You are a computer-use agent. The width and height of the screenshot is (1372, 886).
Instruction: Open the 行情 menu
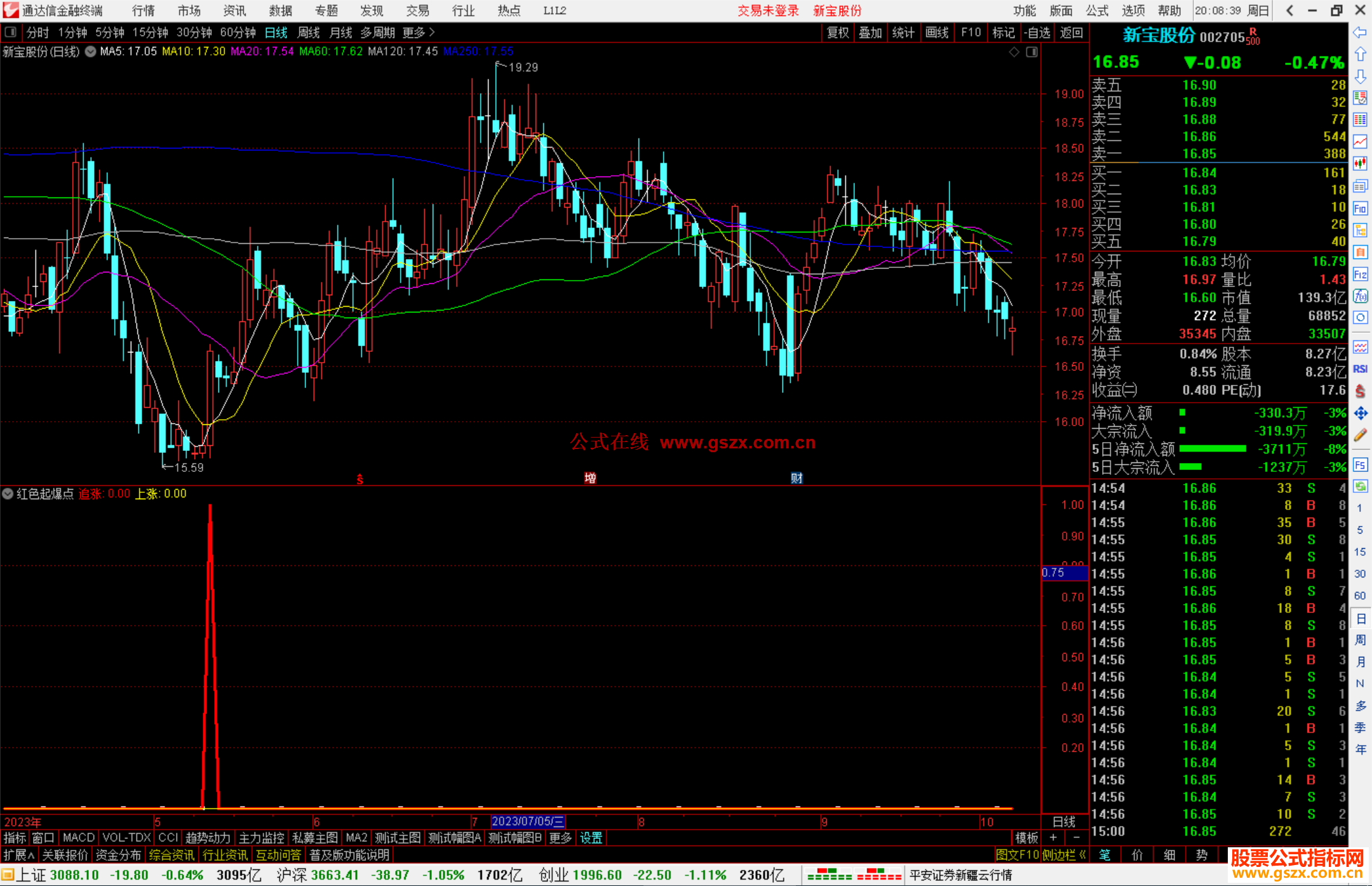click(144, 11)
